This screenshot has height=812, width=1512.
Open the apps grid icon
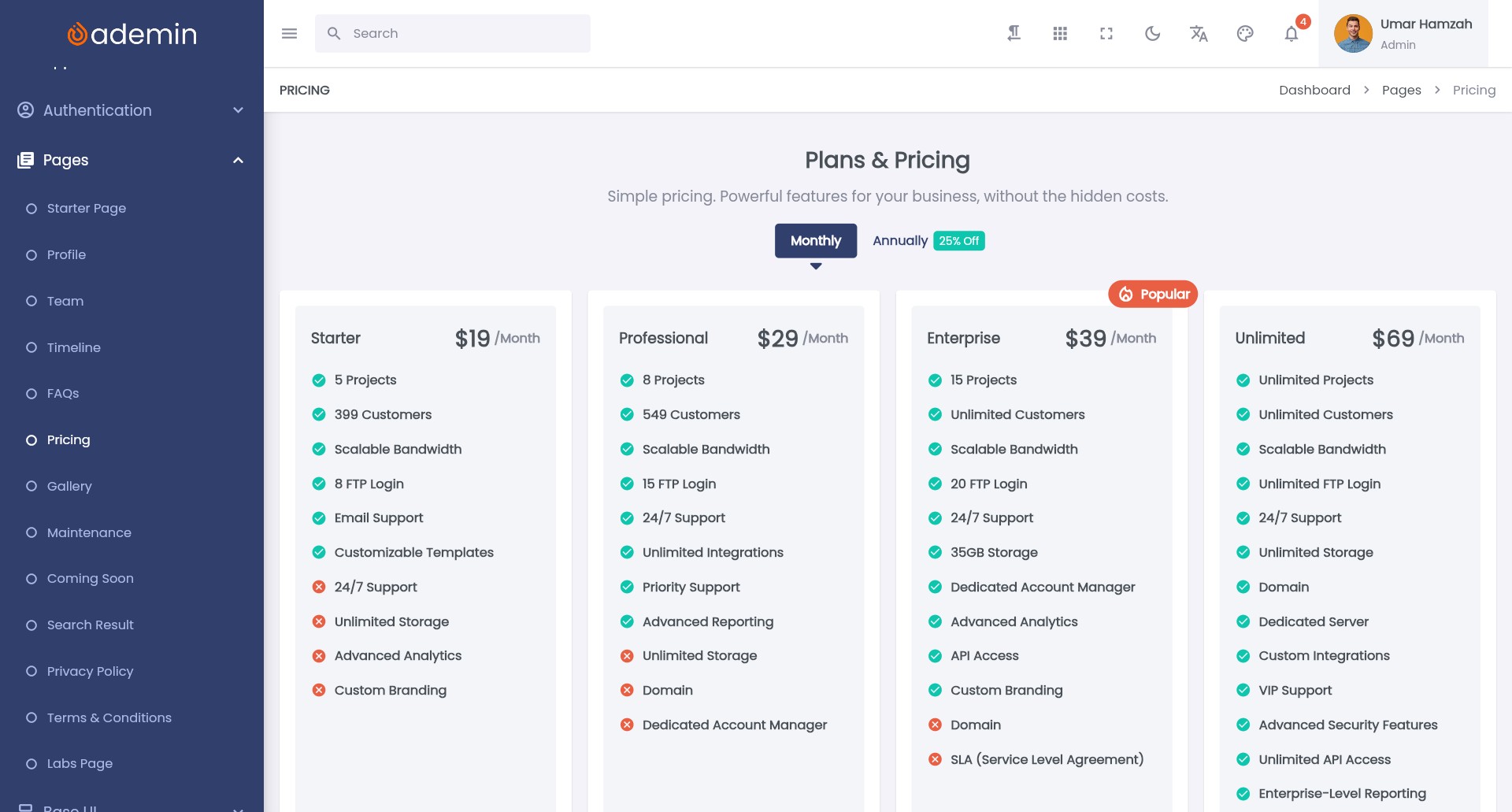tap(1060, 33)
